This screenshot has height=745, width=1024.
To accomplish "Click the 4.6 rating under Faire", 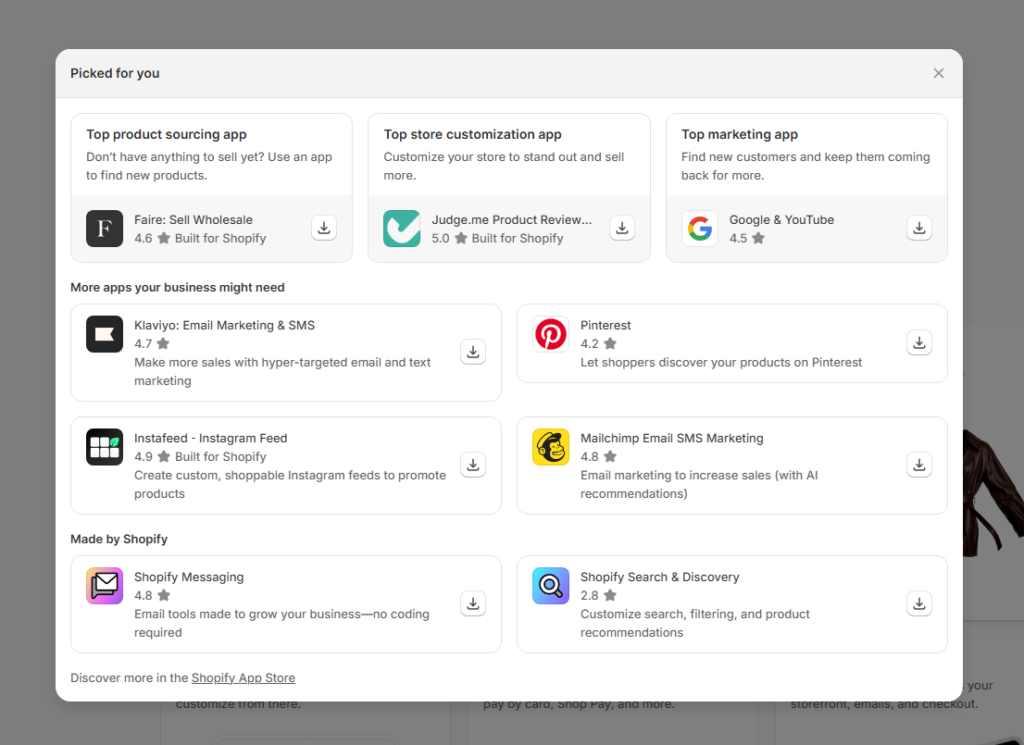I will (143, 238).
